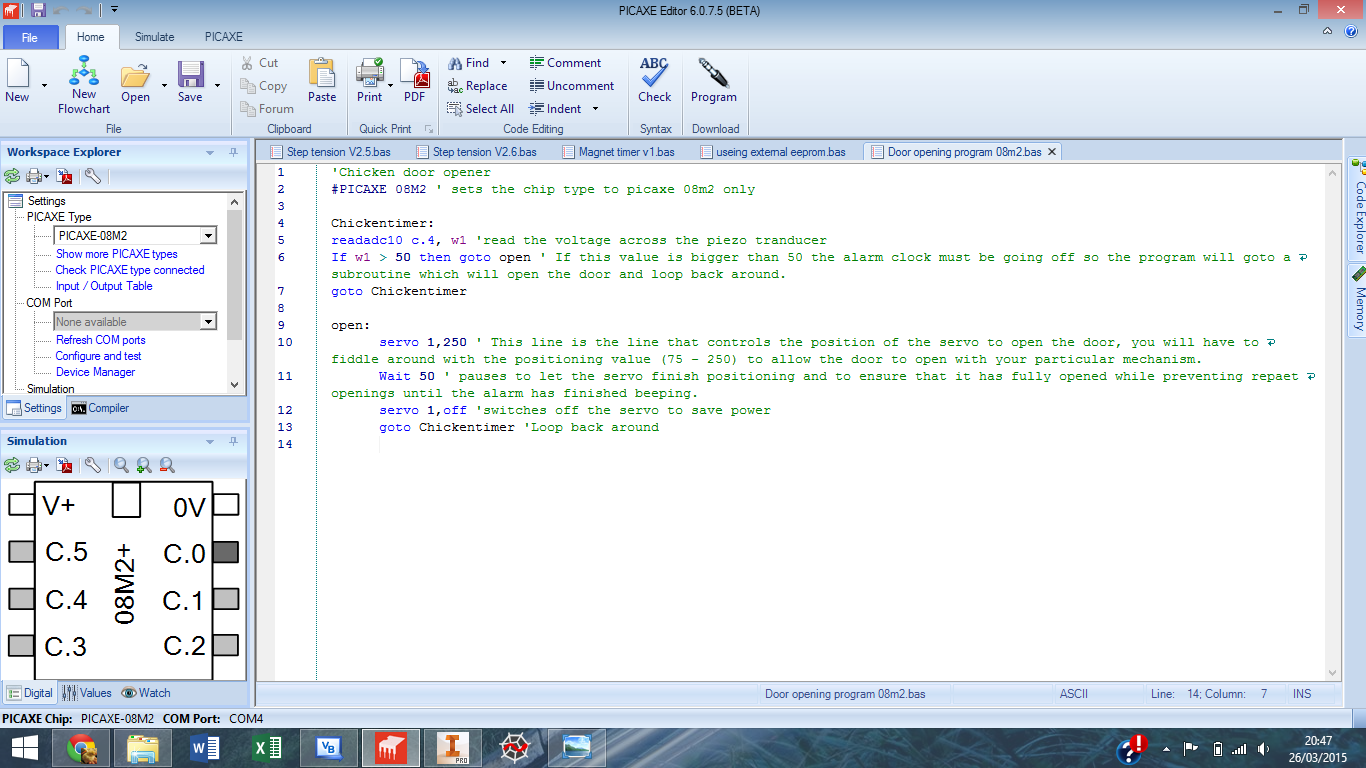Click Replace in Code Editing group
This screenshot has width=1366, height=768.
tap(477, 86)
